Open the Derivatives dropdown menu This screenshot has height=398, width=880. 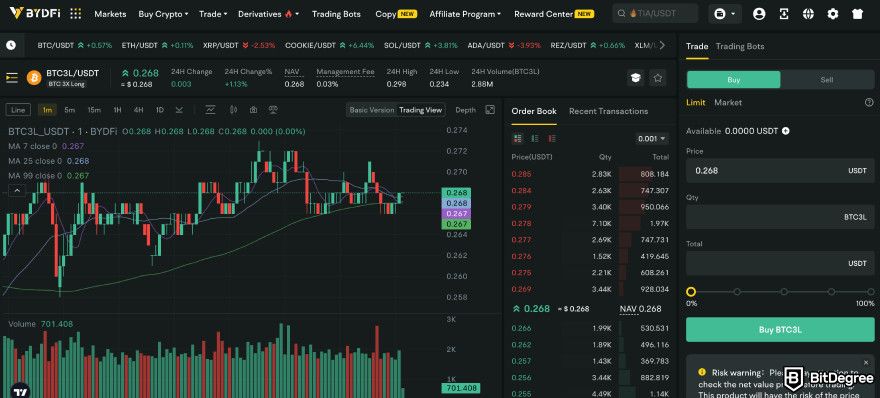[x=268, y=14]
